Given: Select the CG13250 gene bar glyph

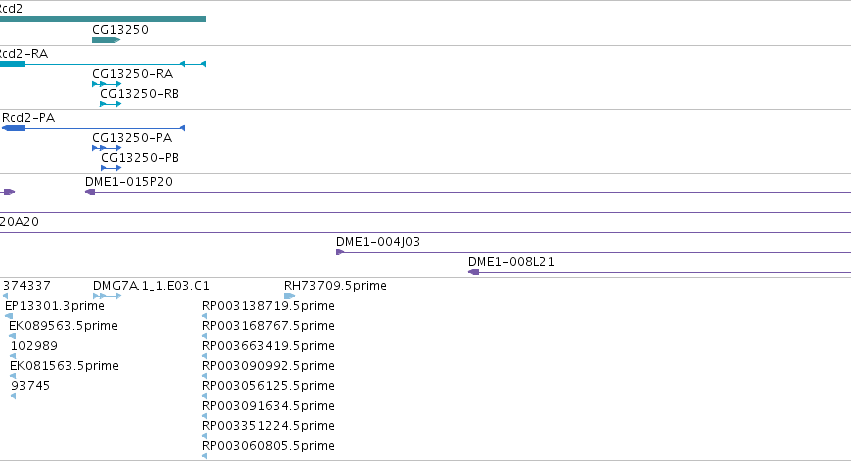Looking at the screenshot, I should (x=106, y=40).
